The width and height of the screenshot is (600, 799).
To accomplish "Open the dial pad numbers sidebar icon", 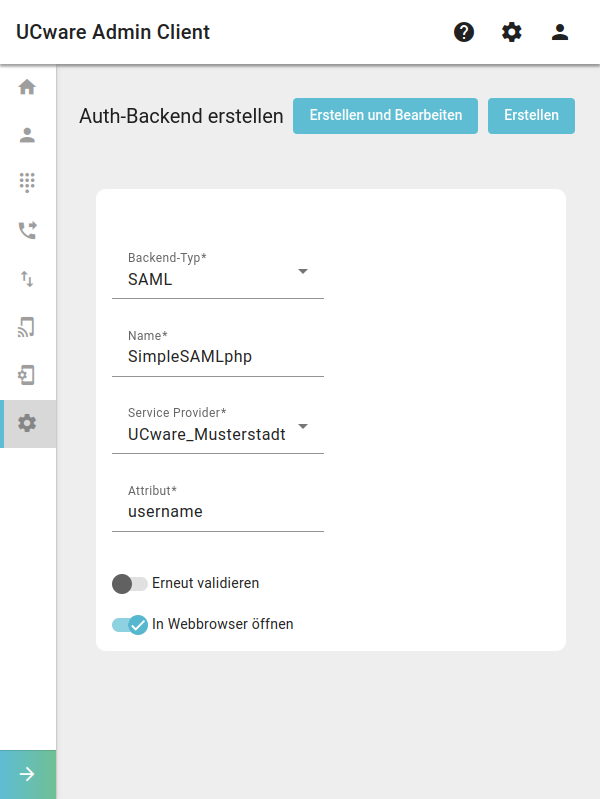I will [x=27, y=182].
